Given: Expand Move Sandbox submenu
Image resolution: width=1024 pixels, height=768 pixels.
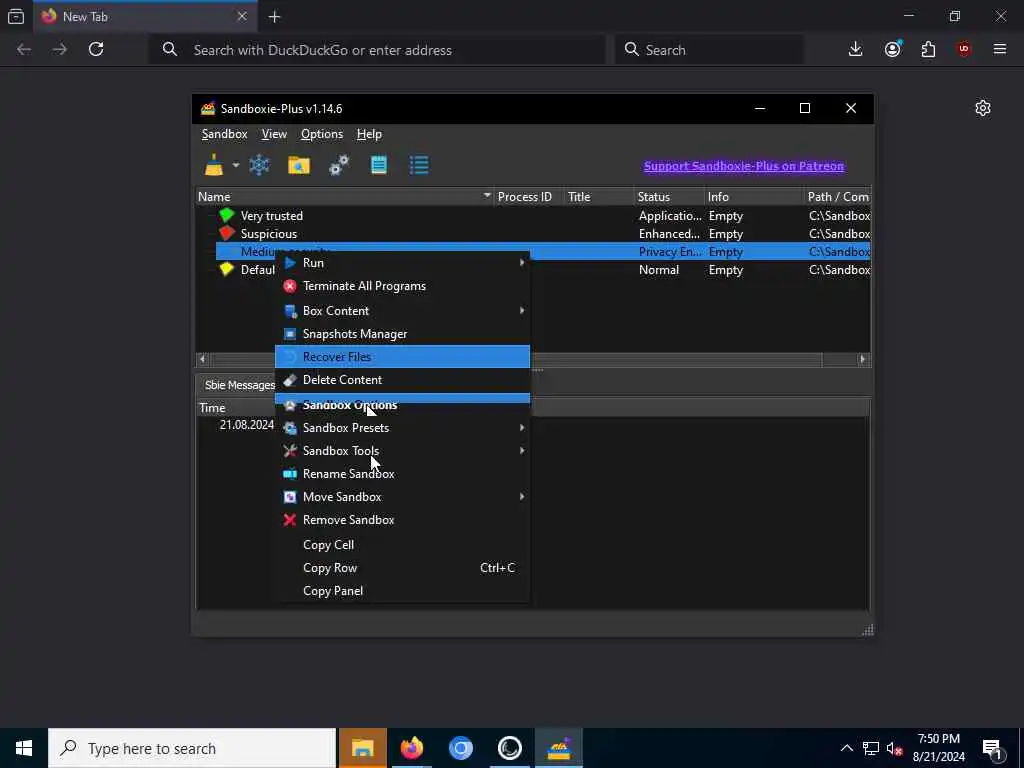Looking at the screenshot, I should click(x=402, y=497).
